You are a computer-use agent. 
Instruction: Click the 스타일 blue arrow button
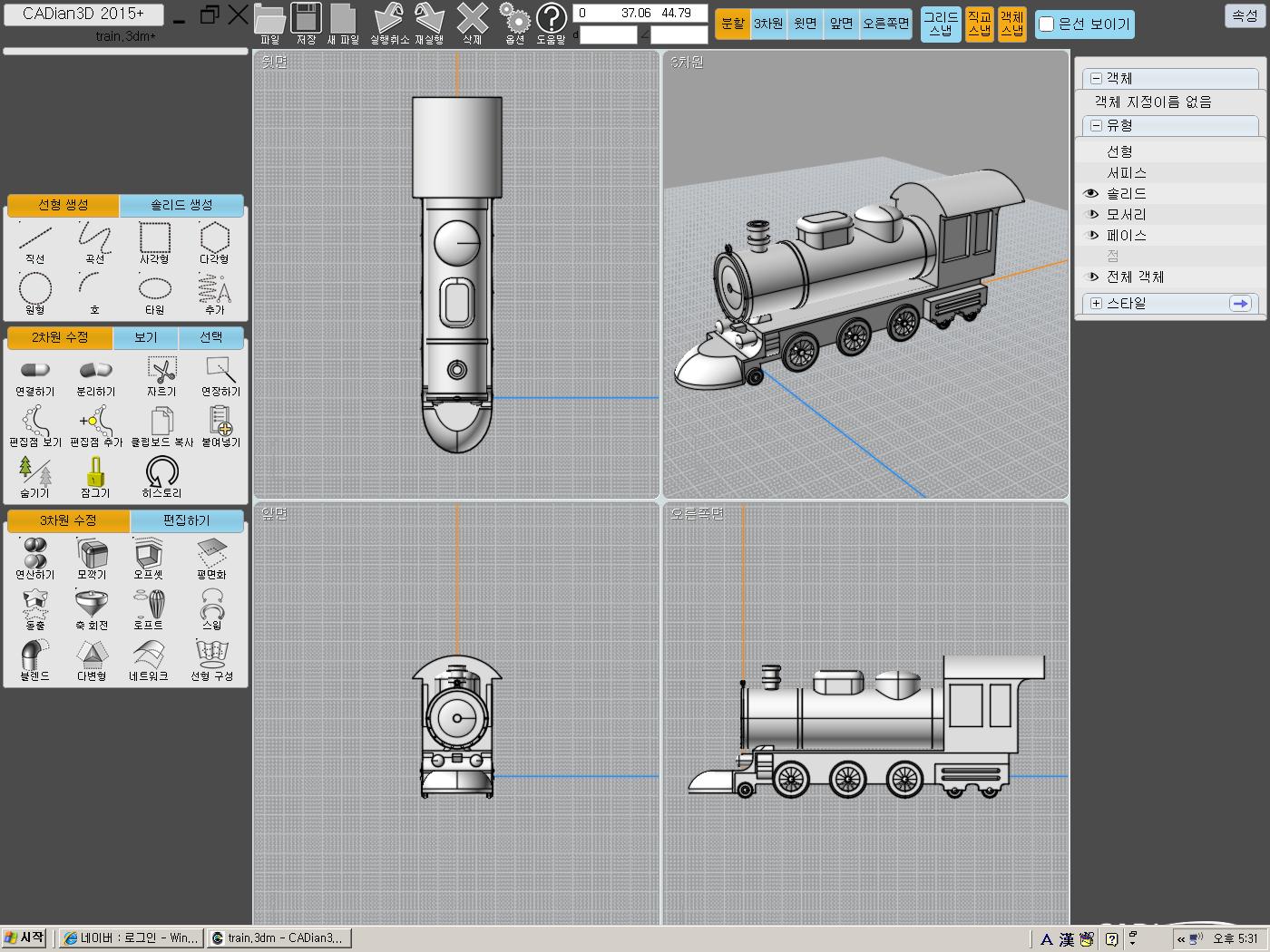tap(1240, 304)
